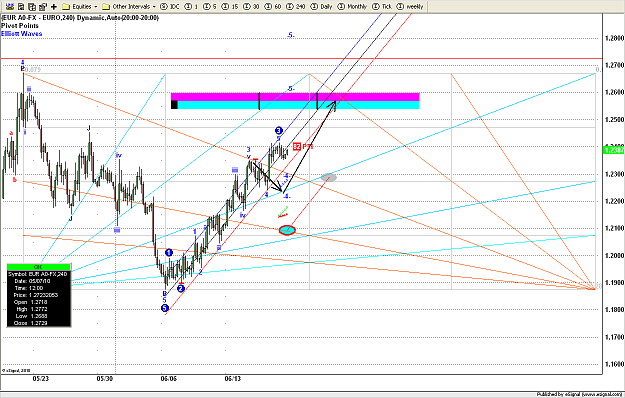Click the 05/30 date label on the time axis
The image size is (625, 398).
(105, 378)
